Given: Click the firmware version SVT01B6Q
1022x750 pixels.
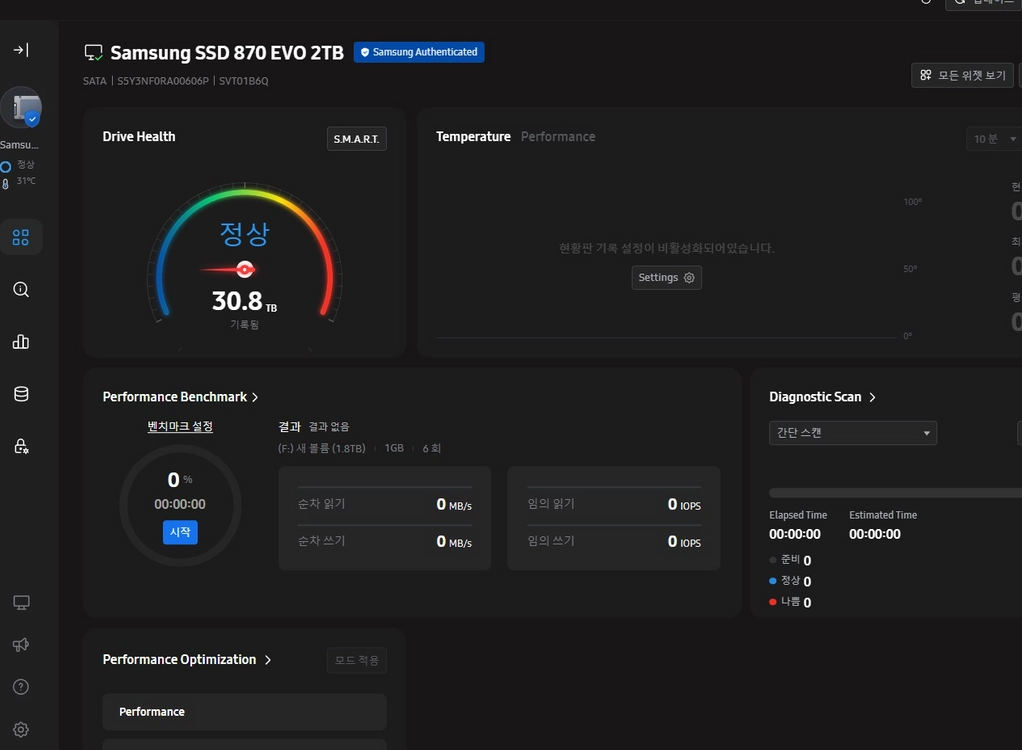Looking at the screenshot, I should [244, 81].
